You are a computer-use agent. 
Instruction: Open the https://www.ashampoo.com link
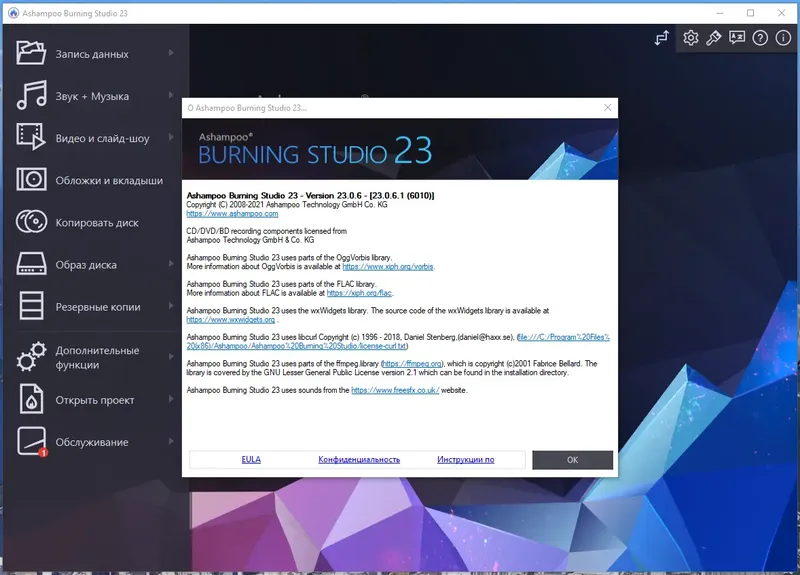pyautogui.click(x=232, y=214)
